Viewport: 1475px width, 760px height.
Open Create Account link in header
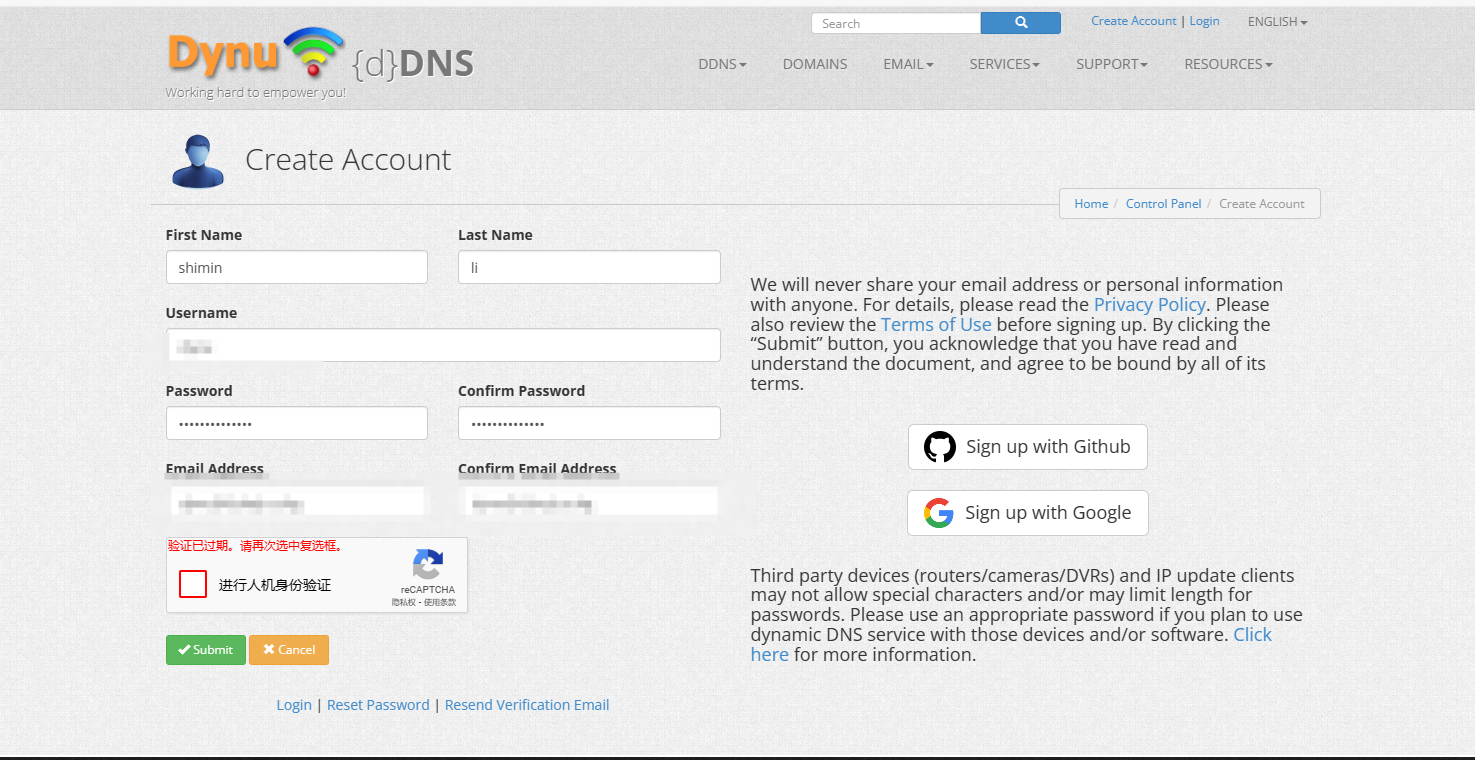[1134, 21]
